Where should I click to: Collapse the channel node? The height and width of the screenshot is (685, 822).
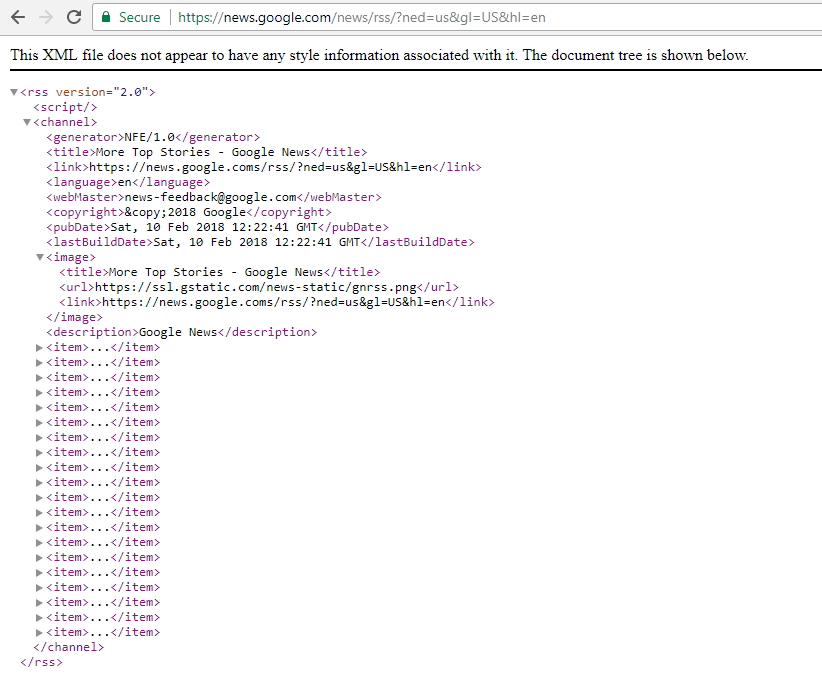tap(27, 122)
